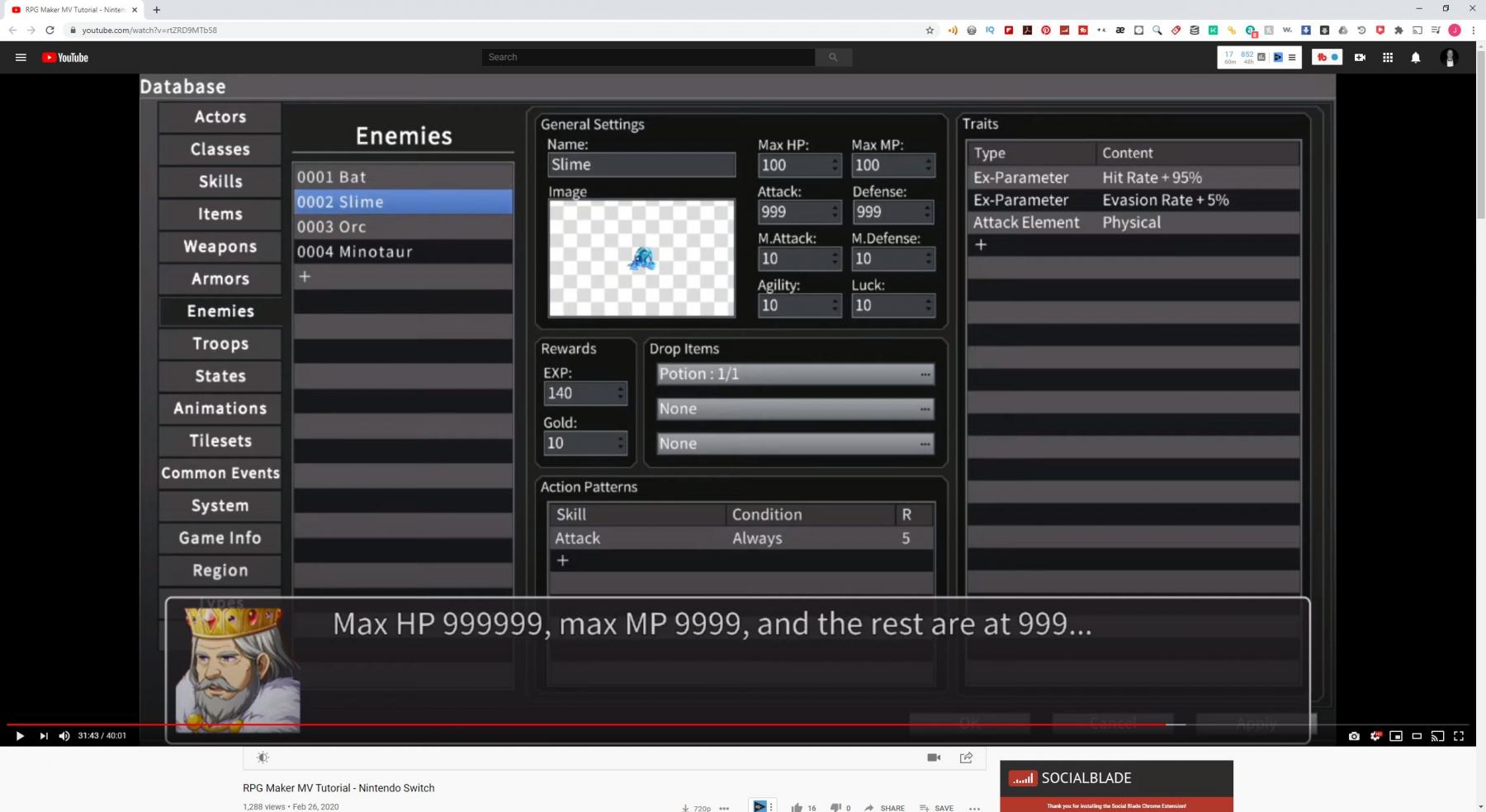The height and width of the screenshot is (812, 1486).
Task: Adjust the EXP reward stepper arrows
Action: click(x=620, y=394)
